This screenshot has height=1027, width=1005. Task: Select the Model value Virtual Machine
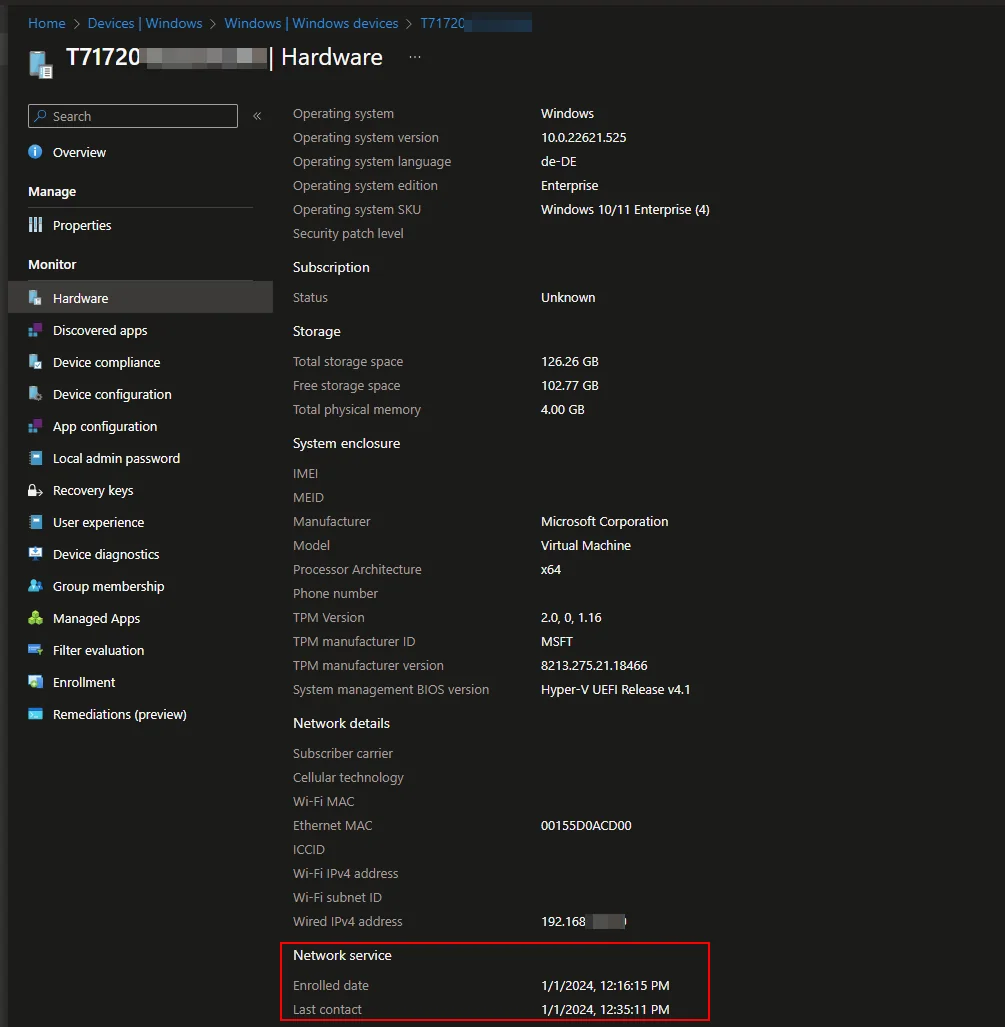pos(586,546)
